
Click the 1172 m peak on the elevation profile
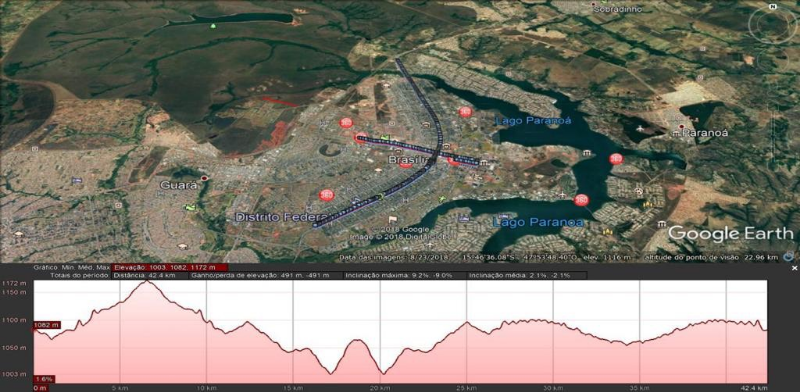(146, 281)
